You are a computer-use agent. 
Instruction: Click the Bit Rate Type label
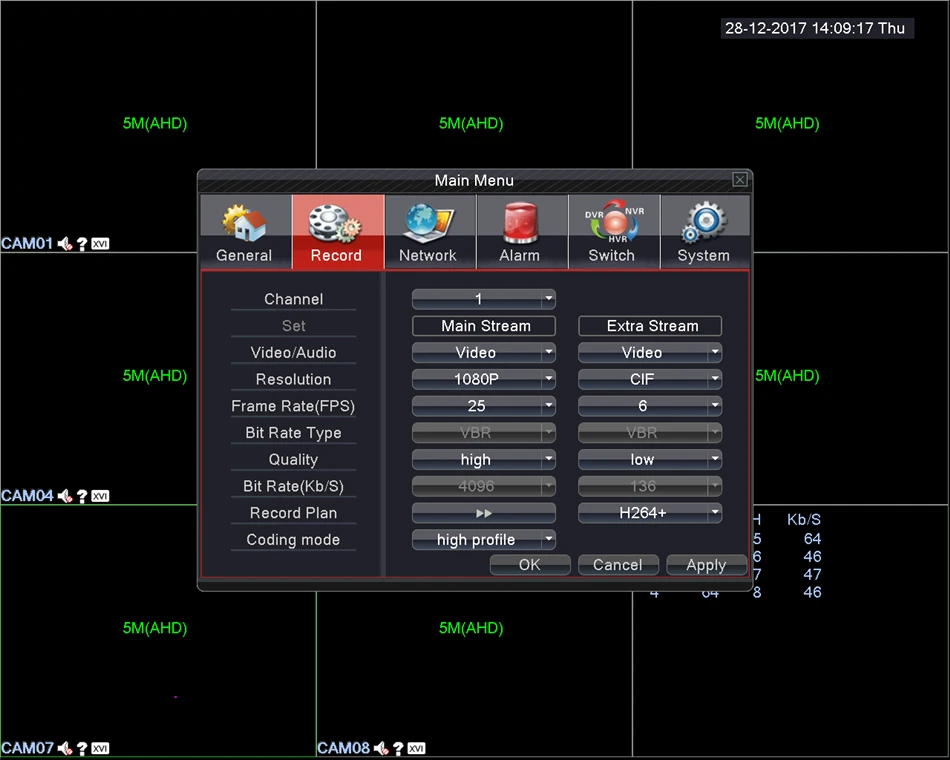click(293, 433)
